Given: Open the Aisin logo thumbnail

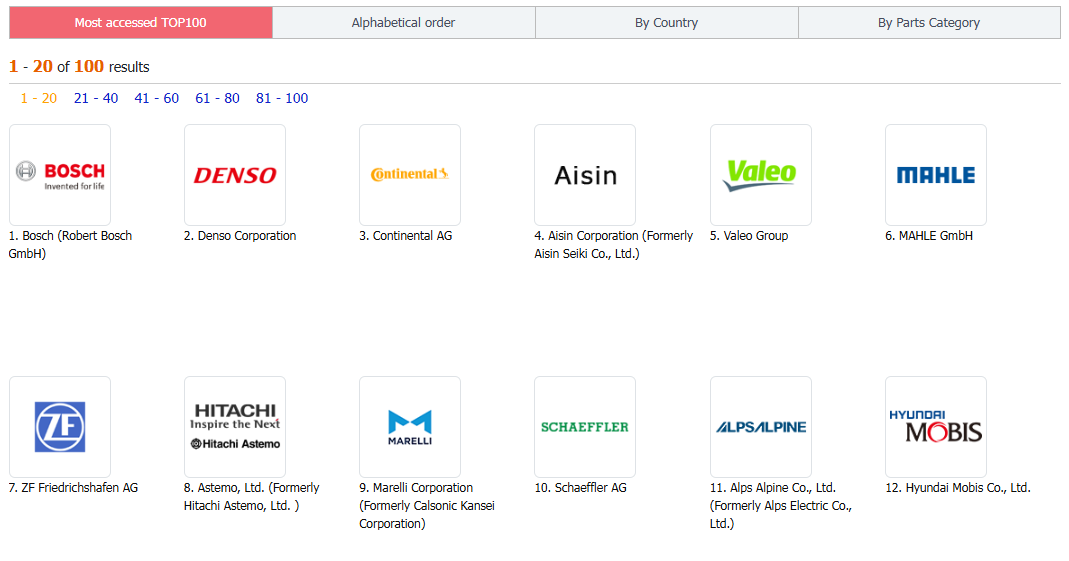Looking at the screenshot, I should [585, 175].
